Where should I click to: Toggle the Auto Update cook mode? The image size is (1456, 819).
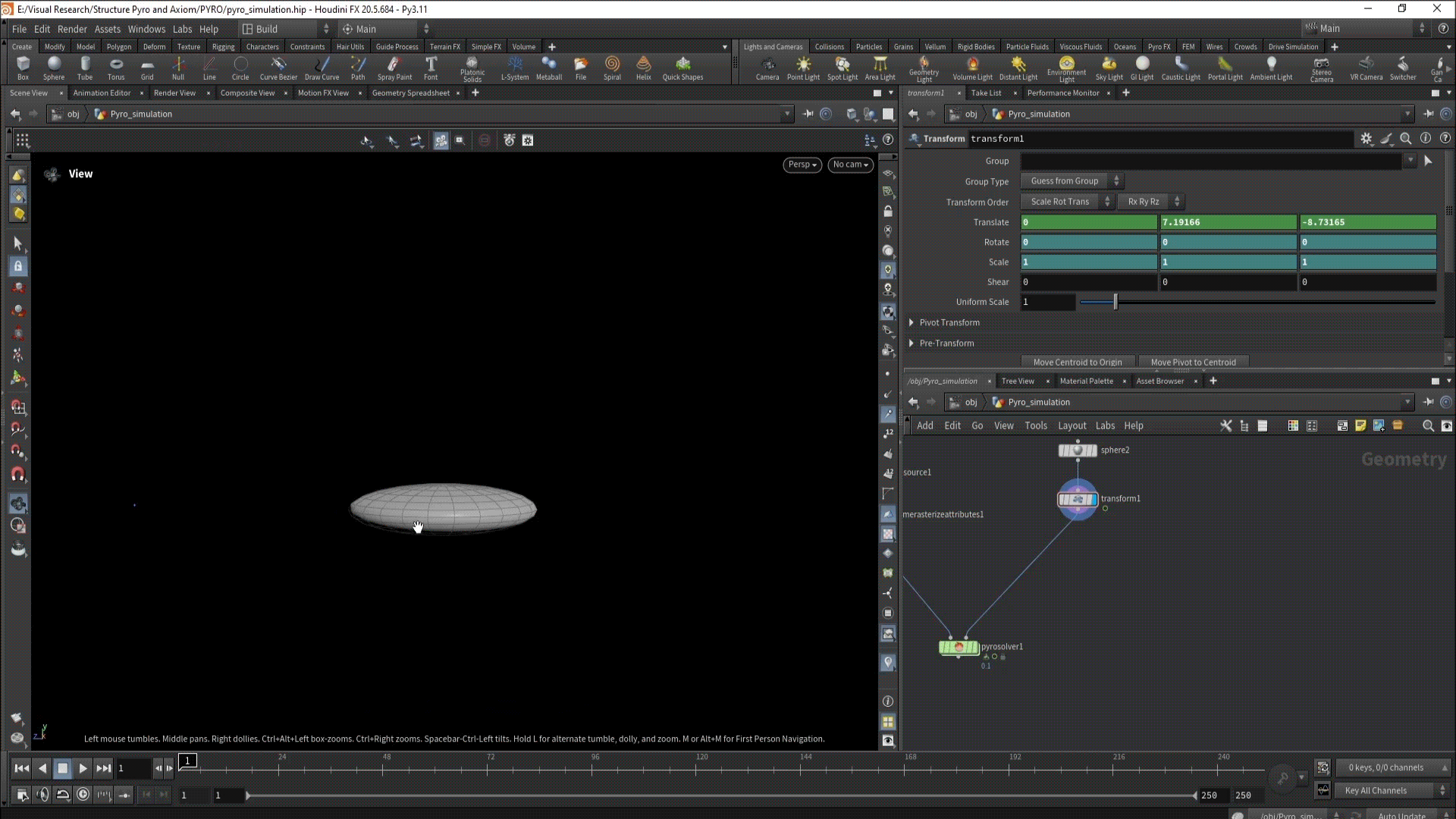(x=1401, y=815)
